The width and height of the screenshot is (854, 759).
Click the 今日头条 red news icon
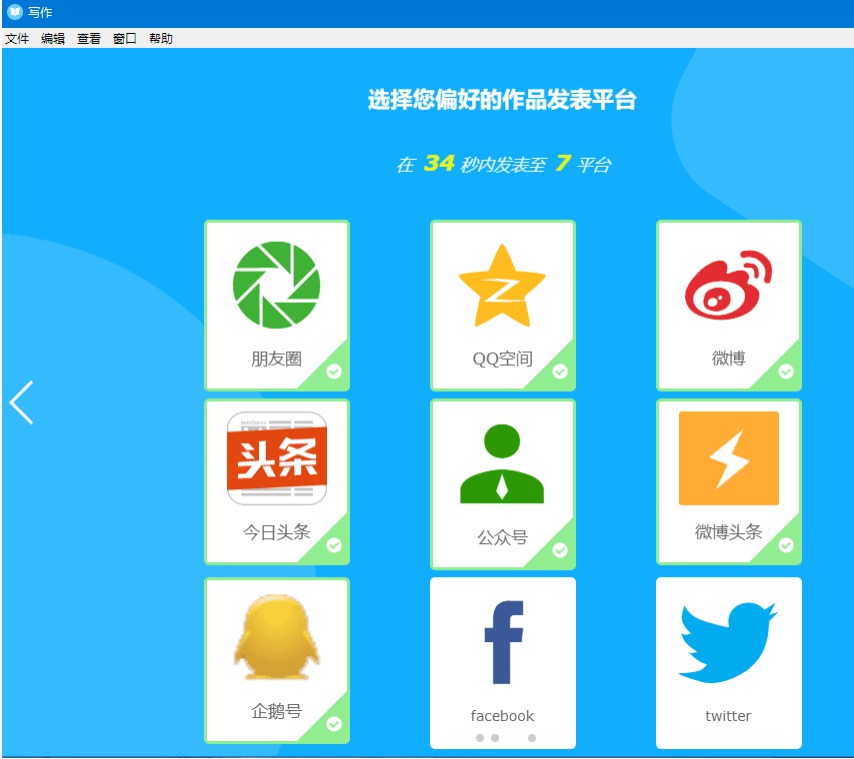(277, 458)
